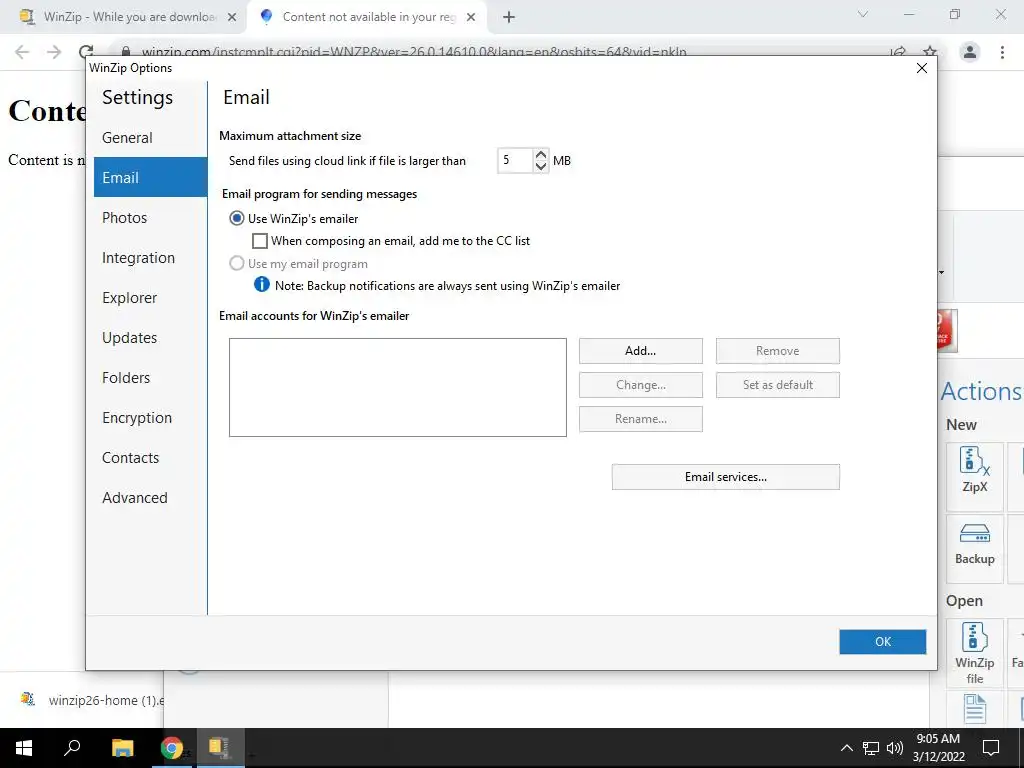This screenshot has height=768, width=1024.
Task: Click the blue info note icon
Action: point(261,284)
